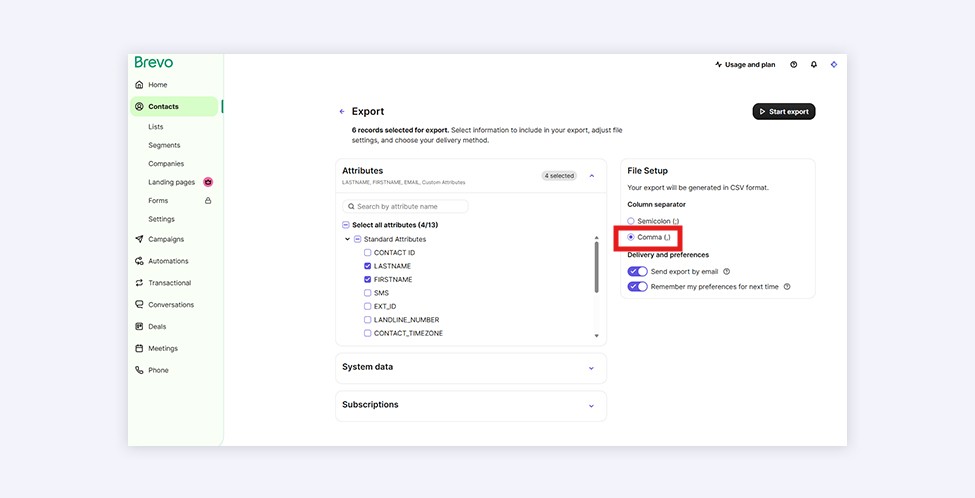Select the Semicolon column separator
This screenshot has width=975, height=498.
631,221
